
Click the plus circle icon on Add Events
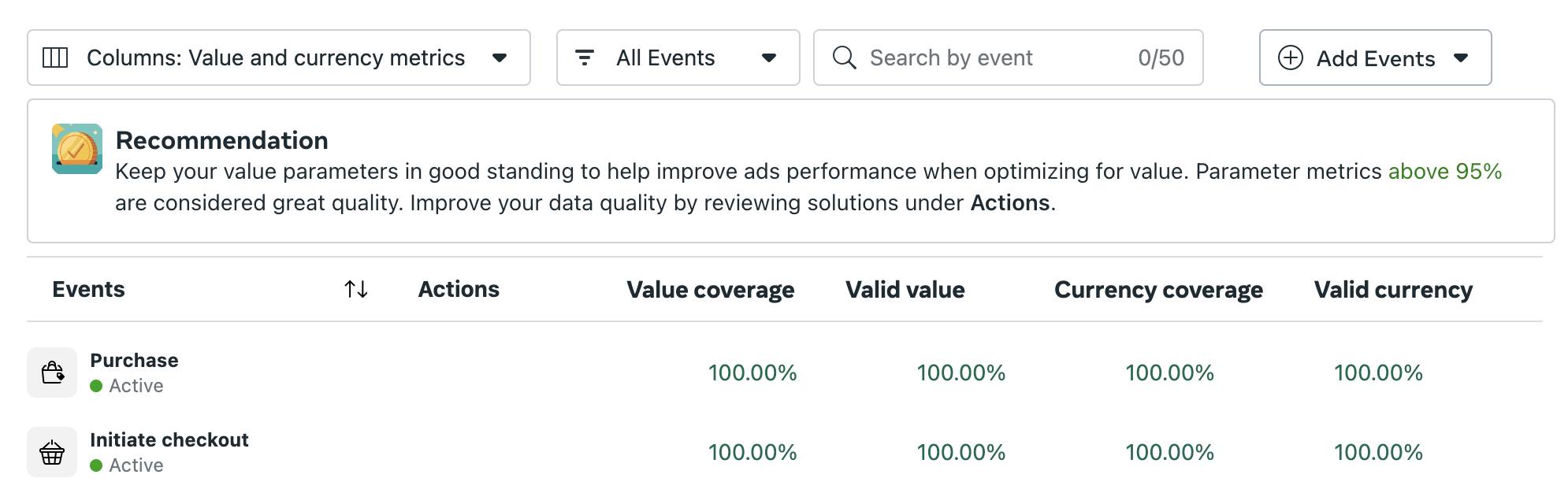tap(1290, 57)
